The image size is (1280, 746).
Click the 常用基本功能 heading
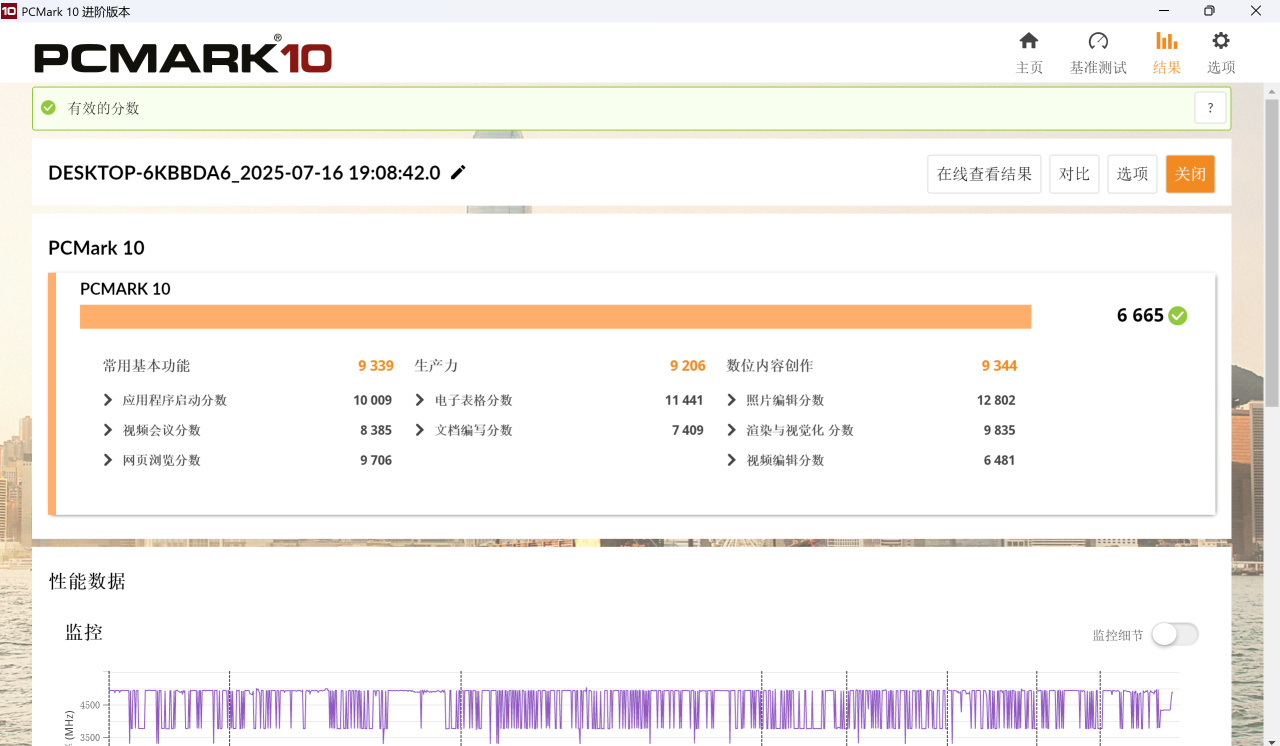[x=146, y=366]
